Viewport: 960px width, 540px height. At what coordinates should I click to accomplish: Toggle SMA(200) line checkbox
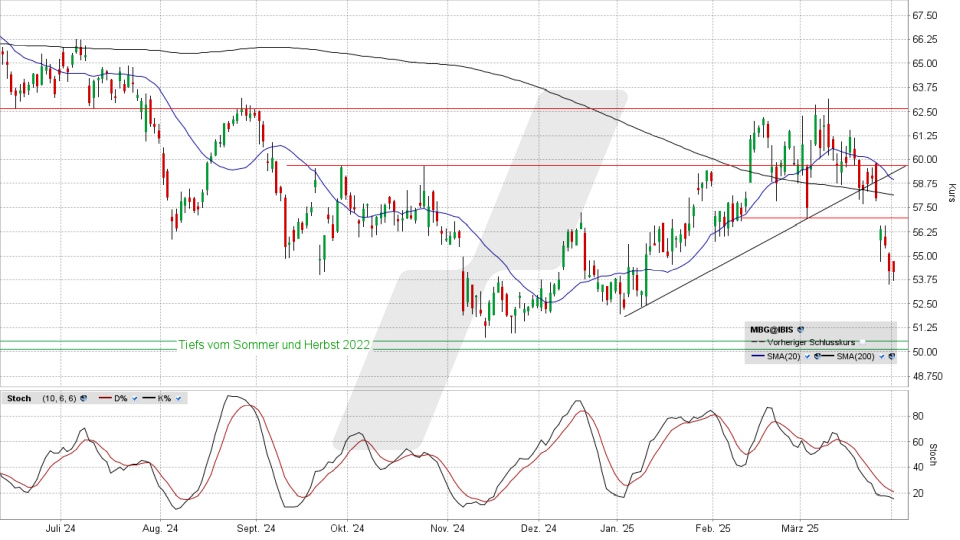click(882, 356)
